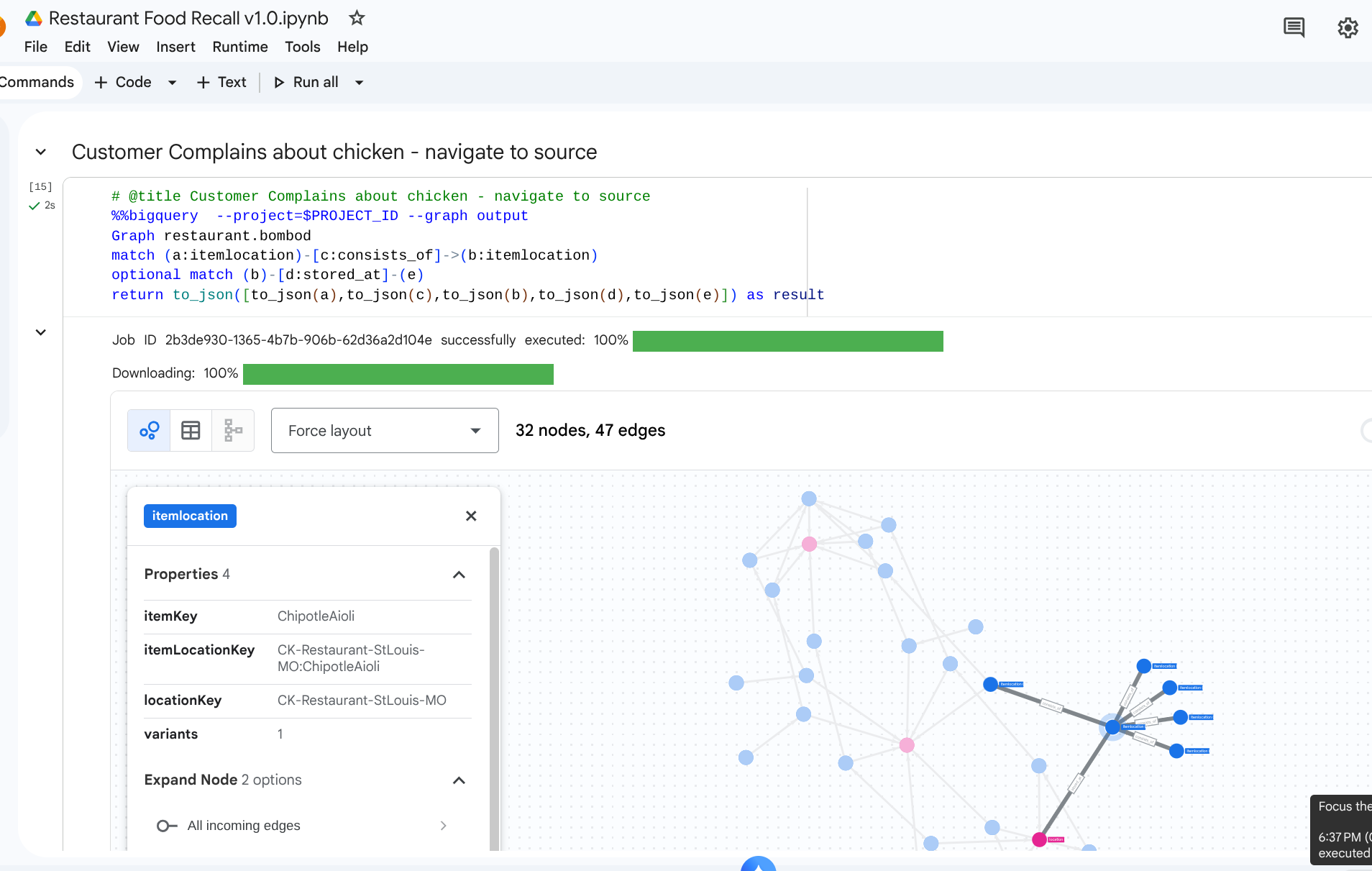Open the Force layout dropdown
The height and width of the screenshot is (871, 1372).
click(385, 431)
